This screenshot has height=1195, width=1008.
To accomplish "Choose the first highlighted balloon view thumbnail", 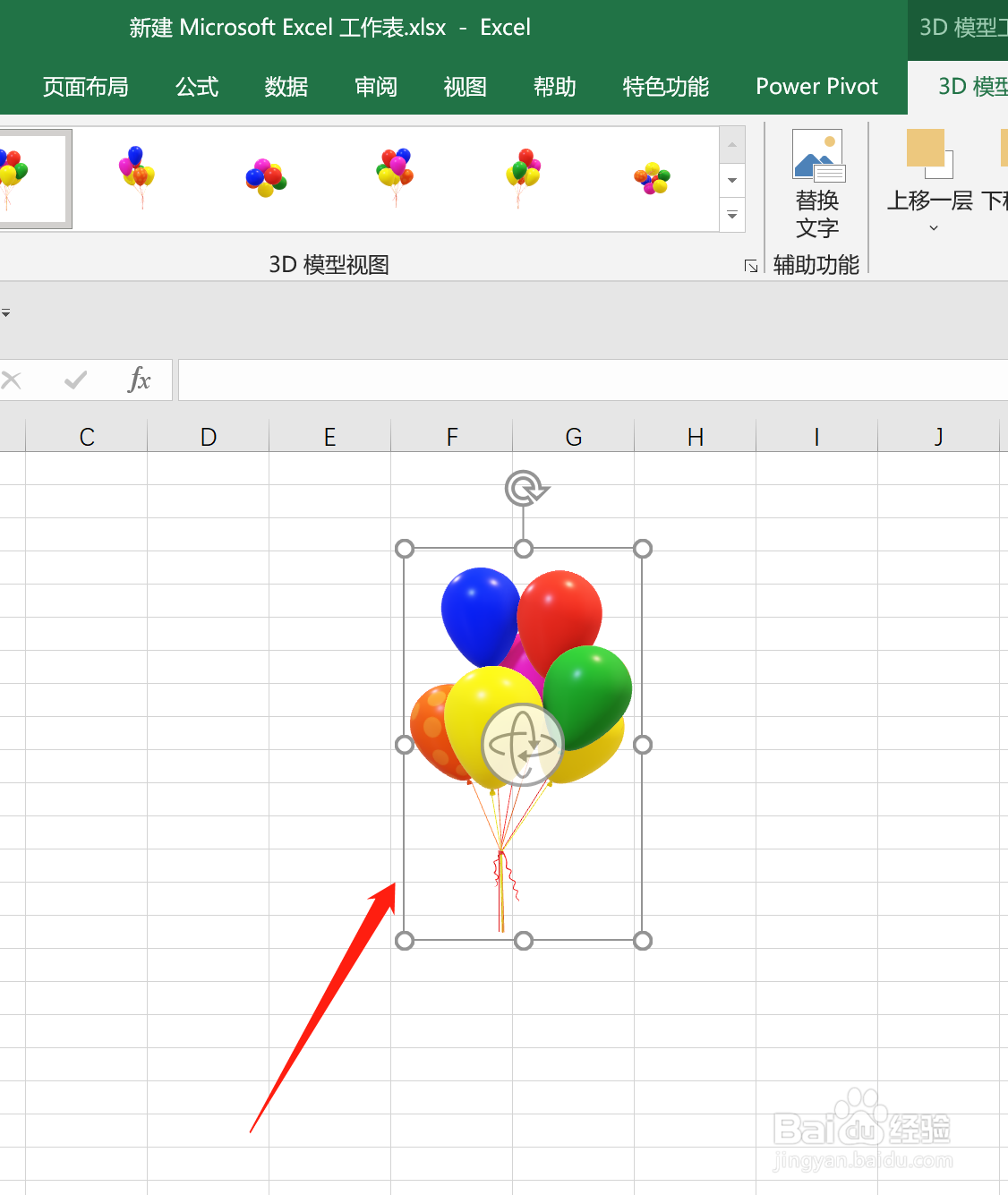I will coord(34,178).
